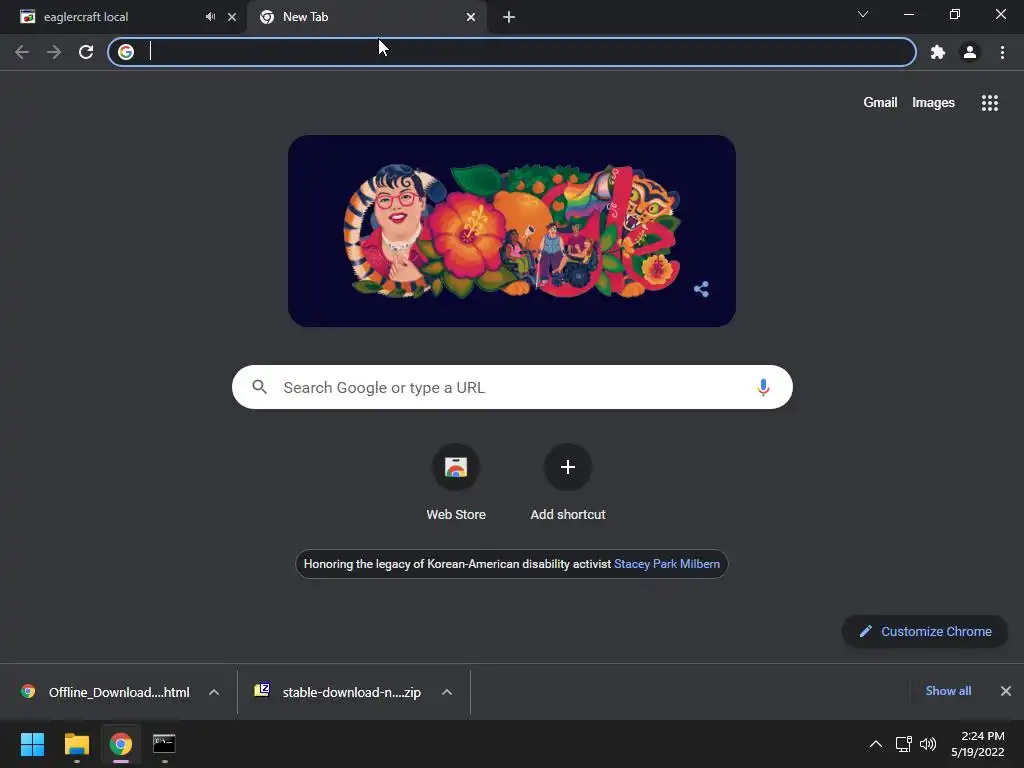Mute the eaglercraft local tab audio
Viewport: 1024px width, 768px height.
click(x=210, y=17)
